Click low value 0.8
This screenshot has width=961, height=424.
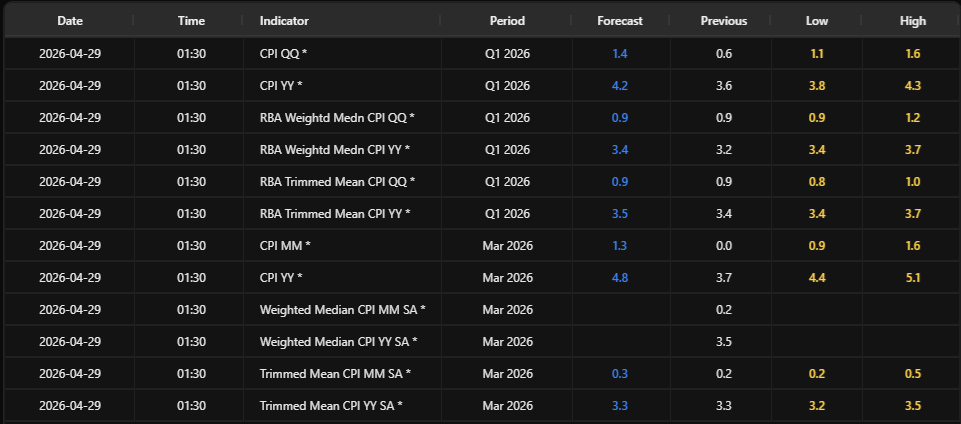817,181
